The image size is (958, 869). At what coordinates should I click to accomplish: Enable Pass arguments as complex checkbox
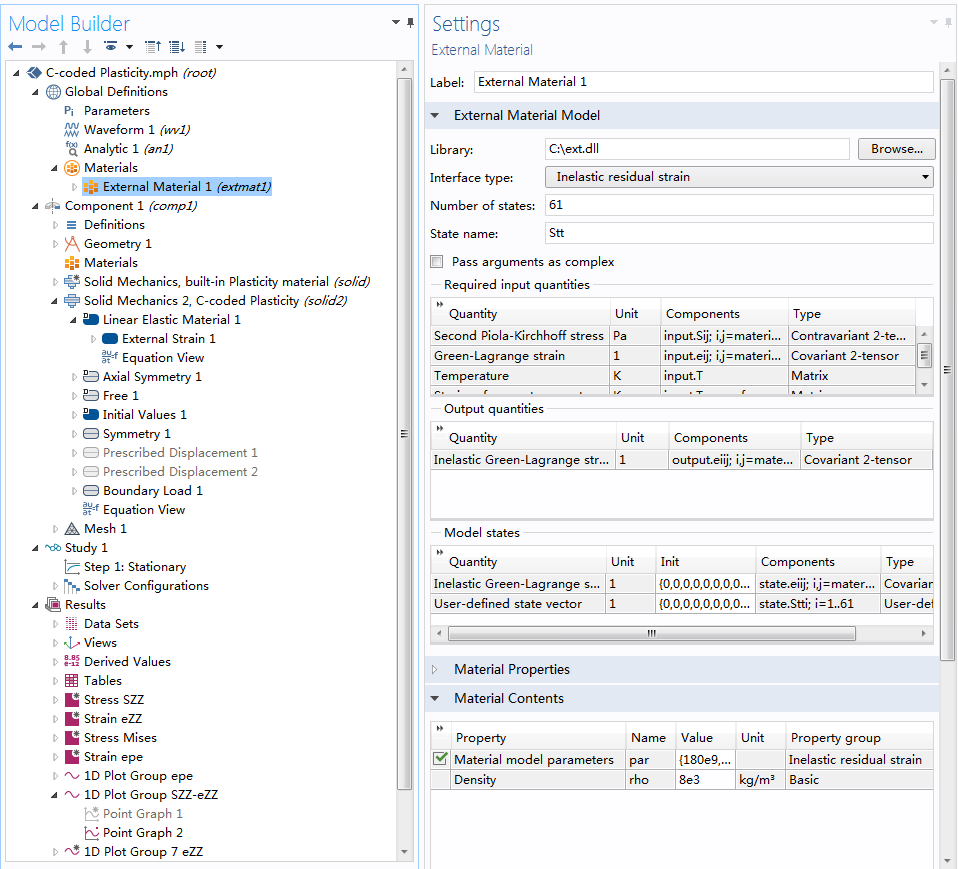click(437, 262)
